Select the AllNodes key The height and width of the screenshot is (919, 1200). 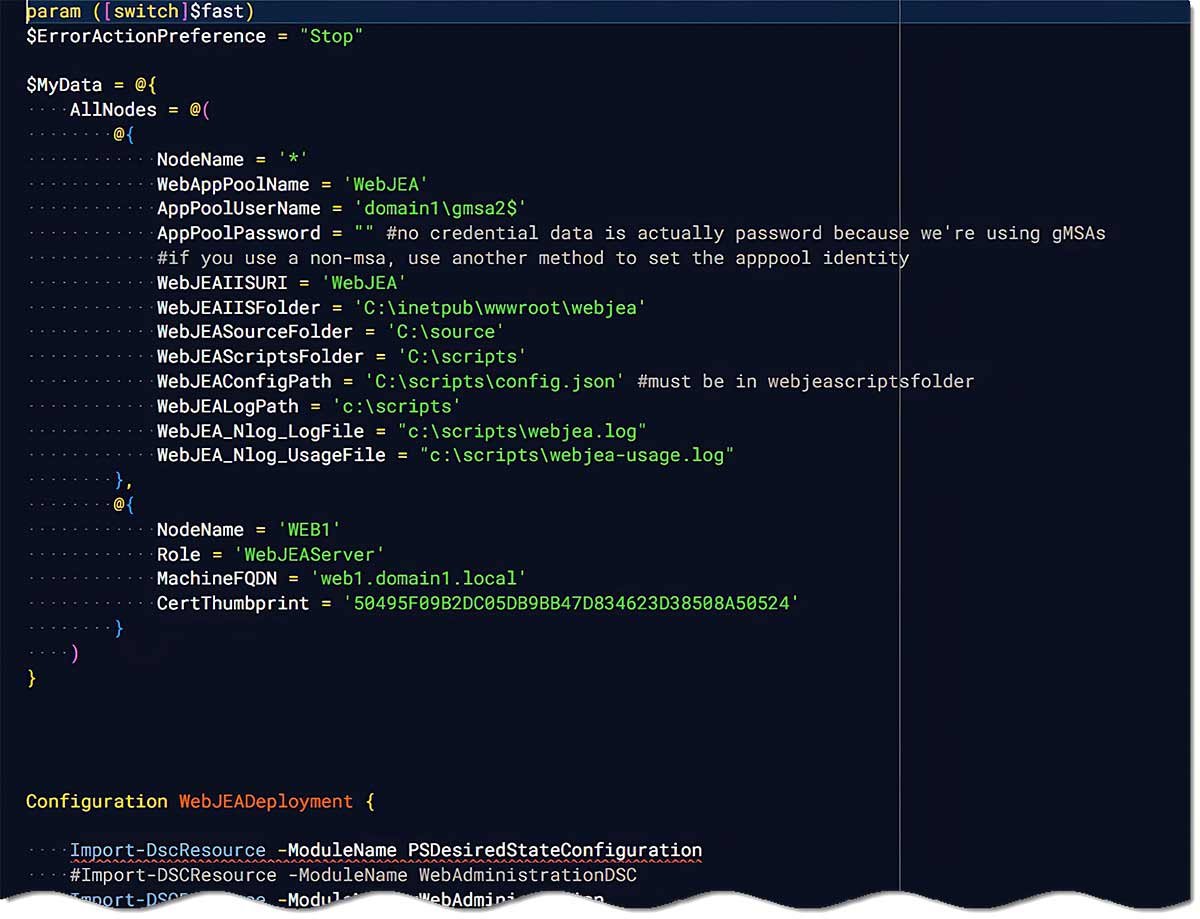tap(113, 110)
